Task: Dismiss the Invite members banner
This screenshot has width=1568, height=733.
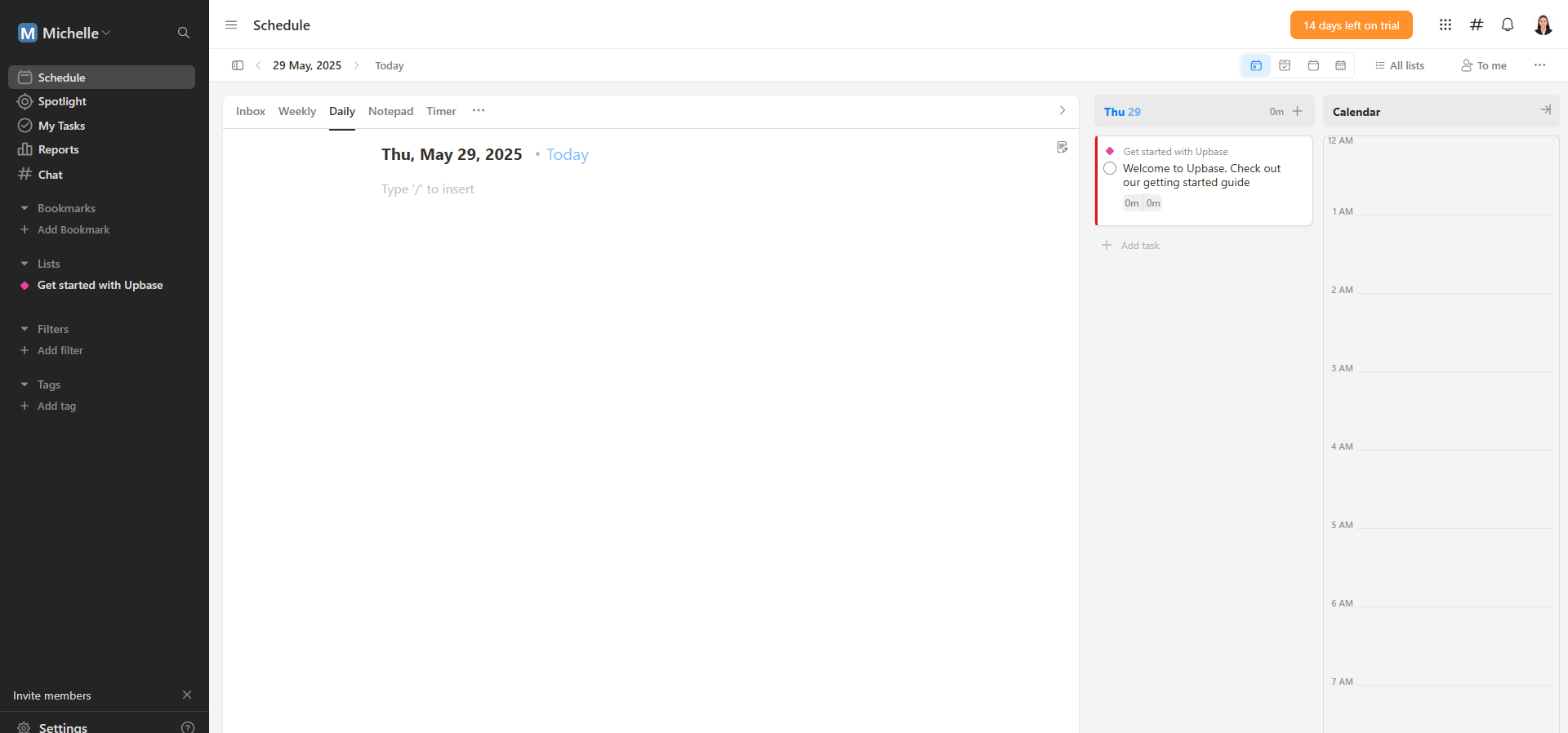Action: [187, 695]
